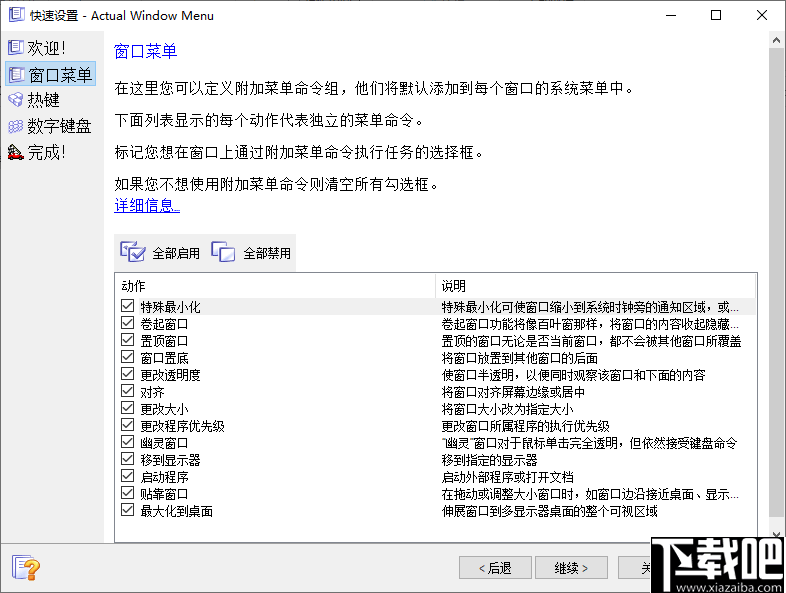The height and width of the screenshot is (593, 786).
Task: Click description 将窗口放置到其他窗口的后面
Action: (519, 358)
